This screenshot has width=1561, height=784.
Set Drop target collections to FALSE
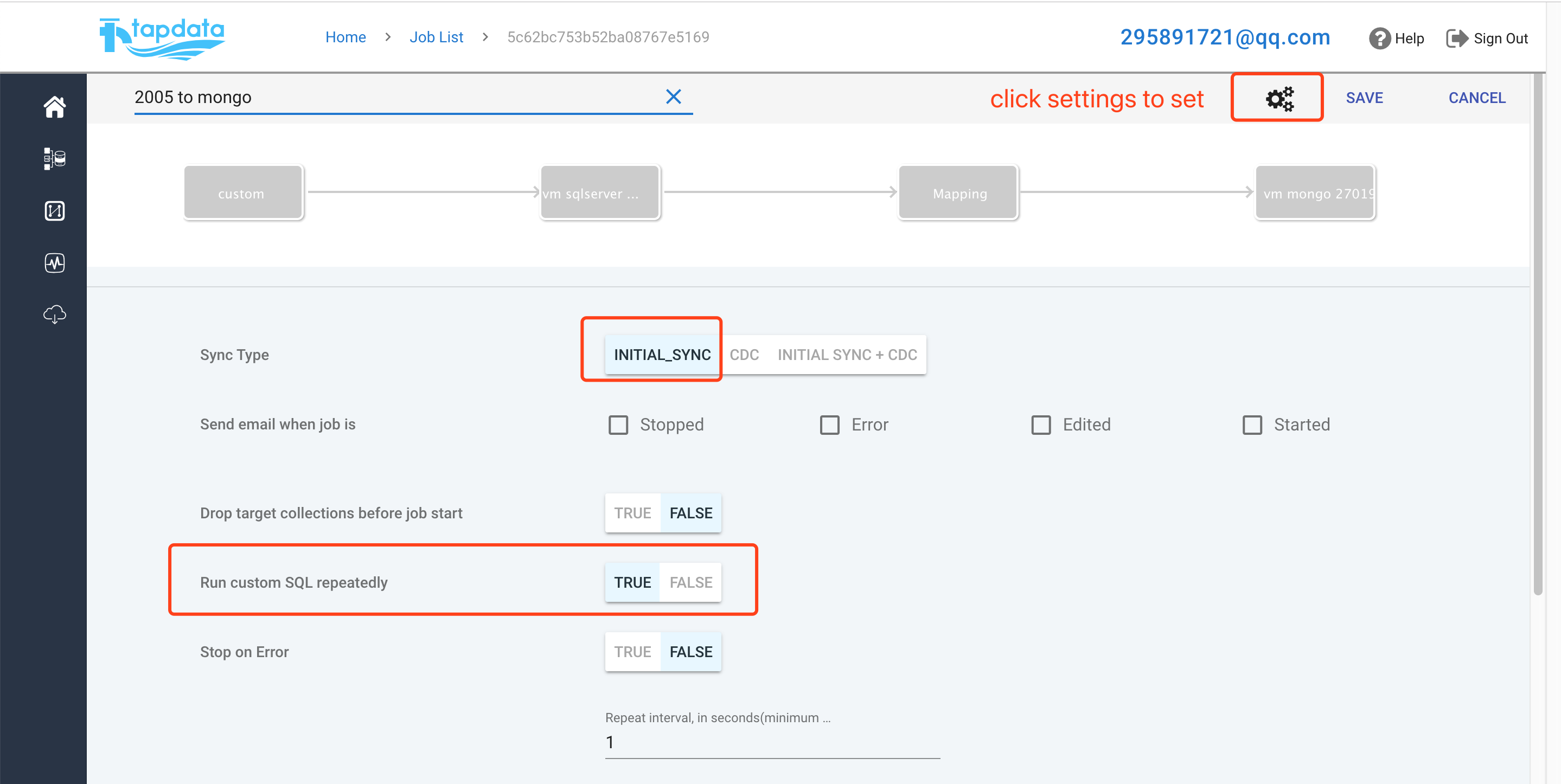(691, 513)
